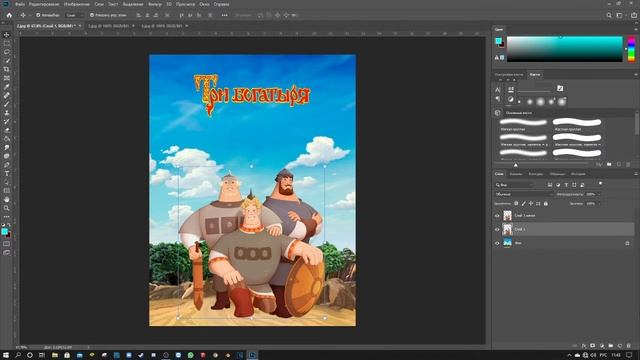This screenshot has height=360, width=640.
Task: Hide the selected Слой 1 layer
Action: [x=497, y=229]
